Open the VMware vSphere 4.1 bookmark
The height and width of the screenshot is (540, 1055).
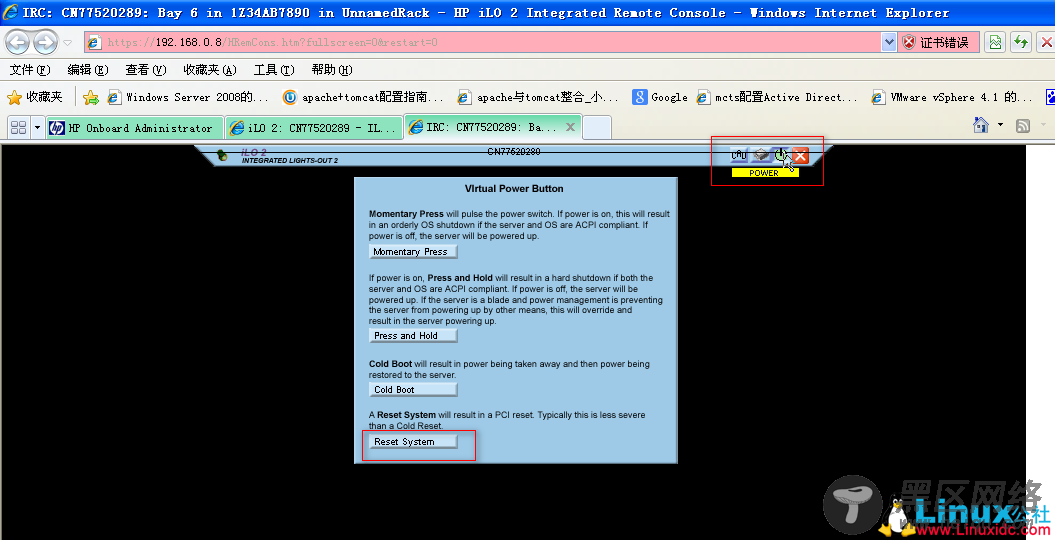[952, 98]
